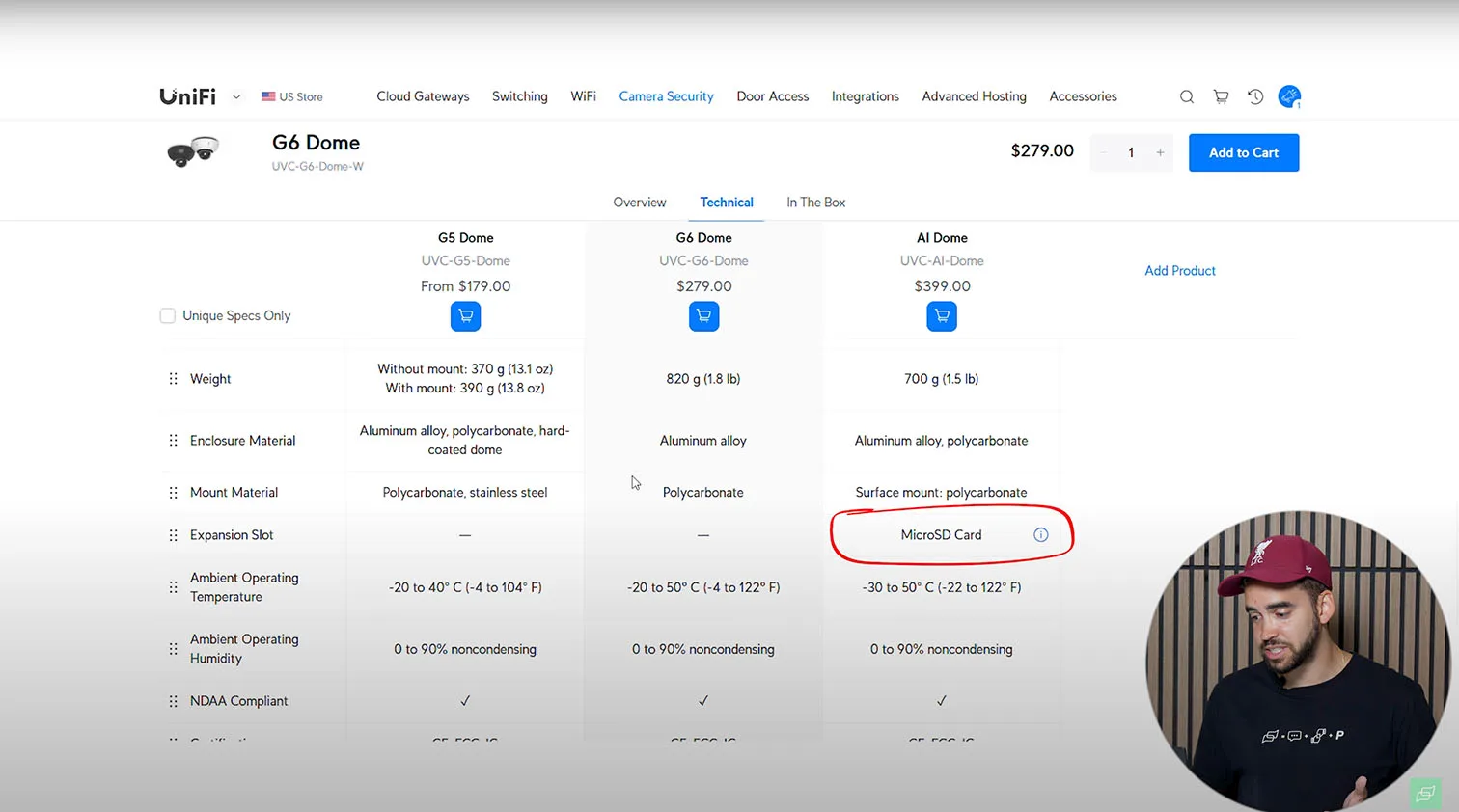Click NDAA Compliant row drag handle
The image size is (1459, 812).
174,701
